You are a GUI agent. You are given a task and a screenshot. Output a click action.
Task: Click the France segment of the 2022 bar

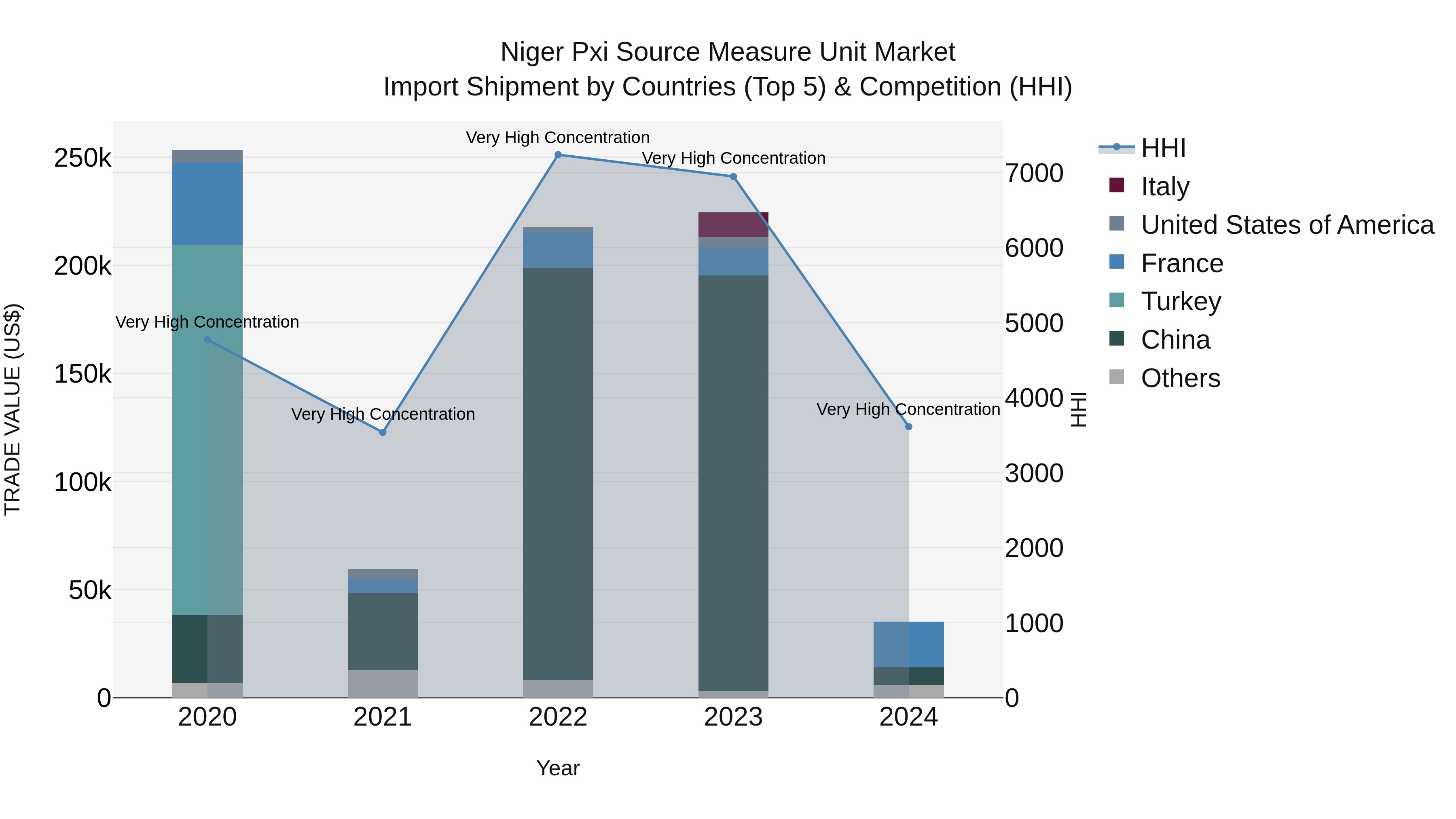[558, 250]
